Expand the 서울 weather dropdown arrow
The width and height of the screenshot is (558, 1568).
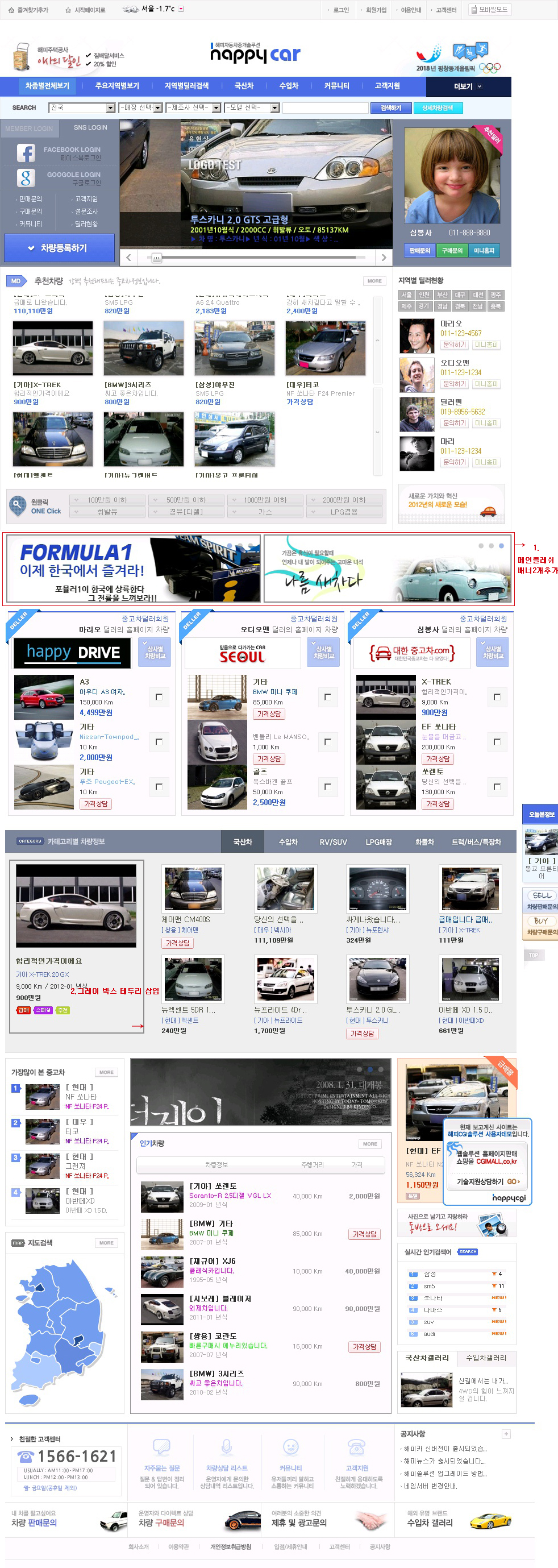pyautogui.click(x=181, y=9)
